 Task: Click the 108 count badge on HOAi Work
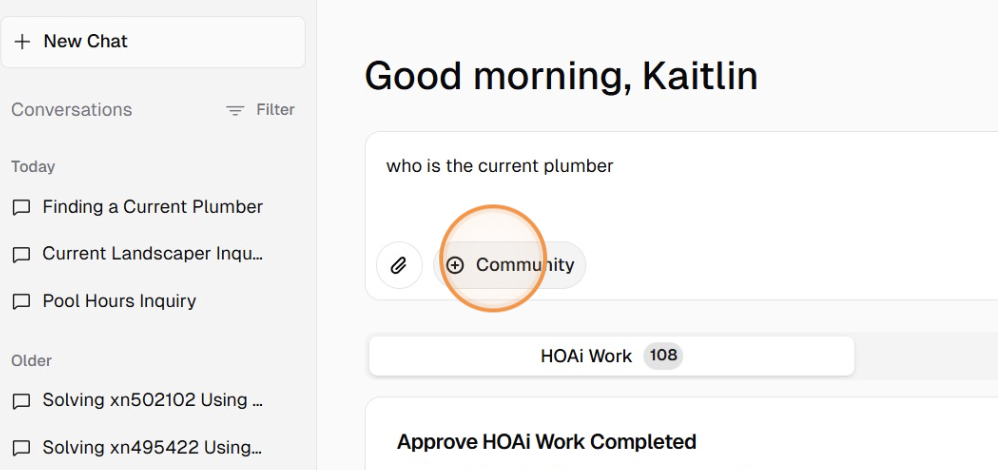[x=662, y=356]
